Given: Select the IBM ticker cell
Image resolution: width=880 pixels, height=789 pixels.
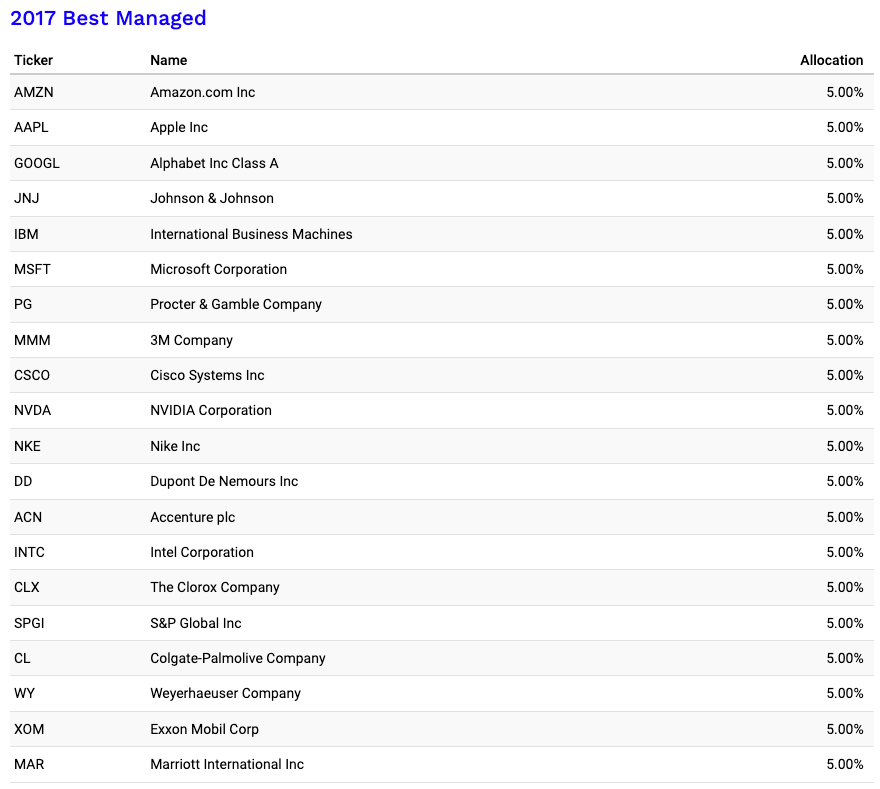Looking at the screenshot, I should point(26,234).
